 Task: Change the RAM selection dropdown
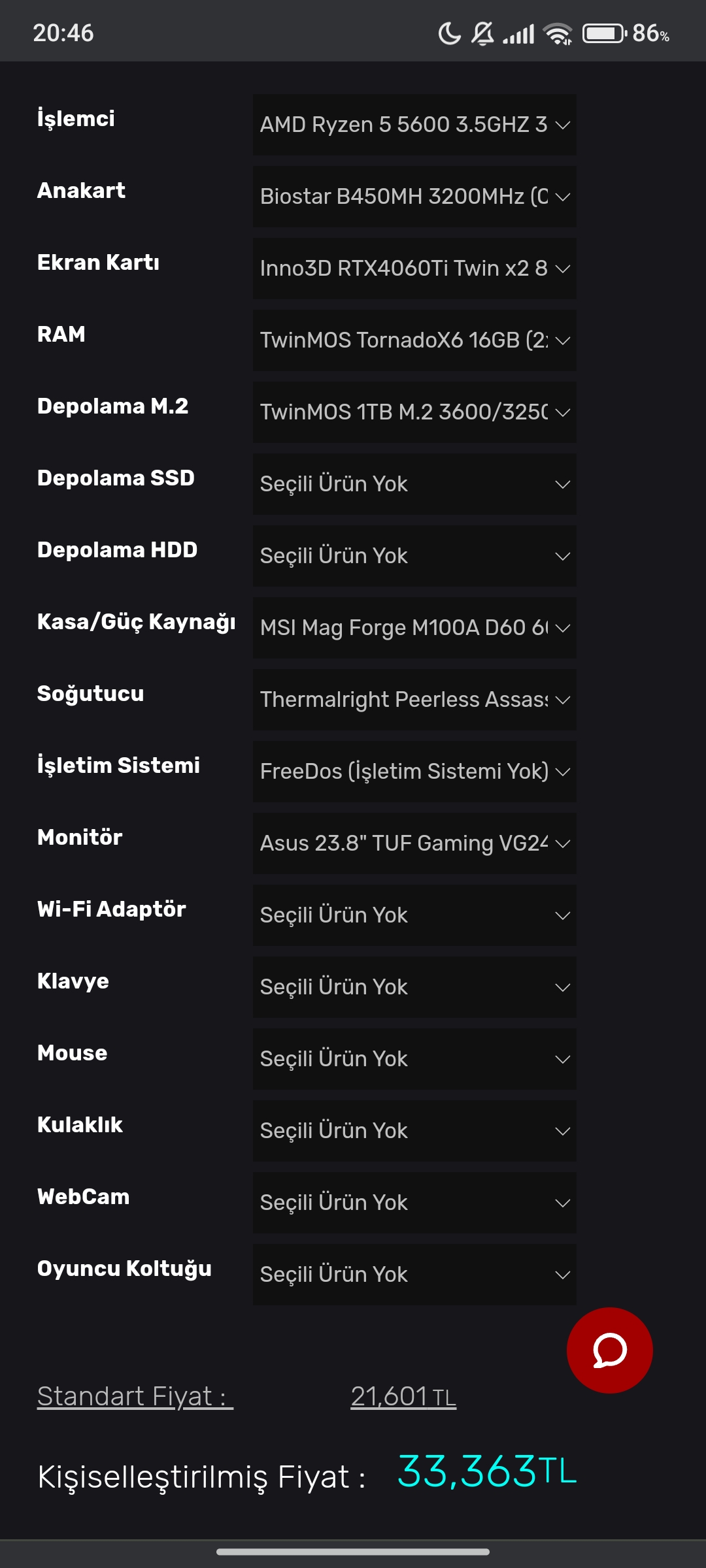pyautogui.click(x=414, y=340)
